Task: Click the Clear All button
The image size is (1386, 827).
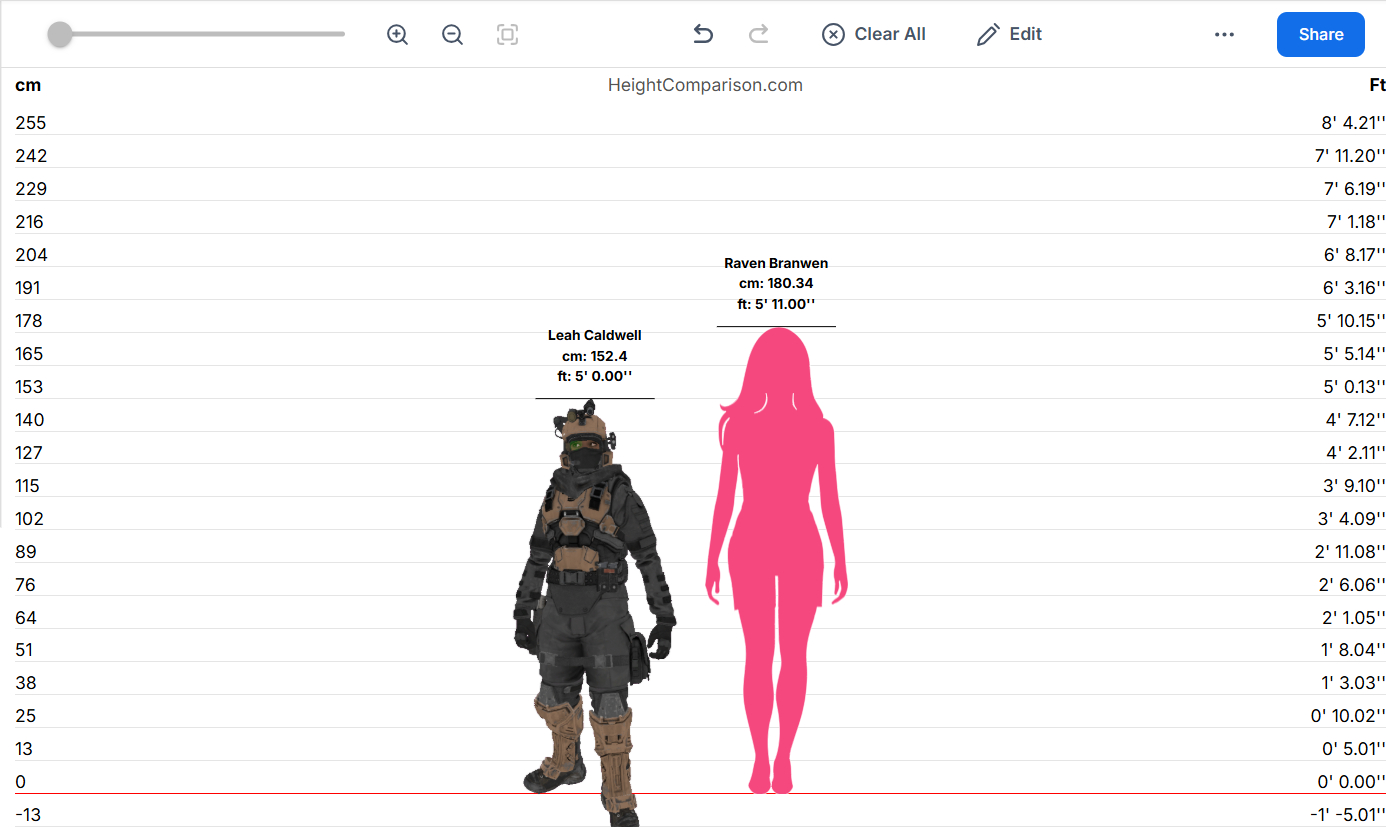Action: [874, 35]
